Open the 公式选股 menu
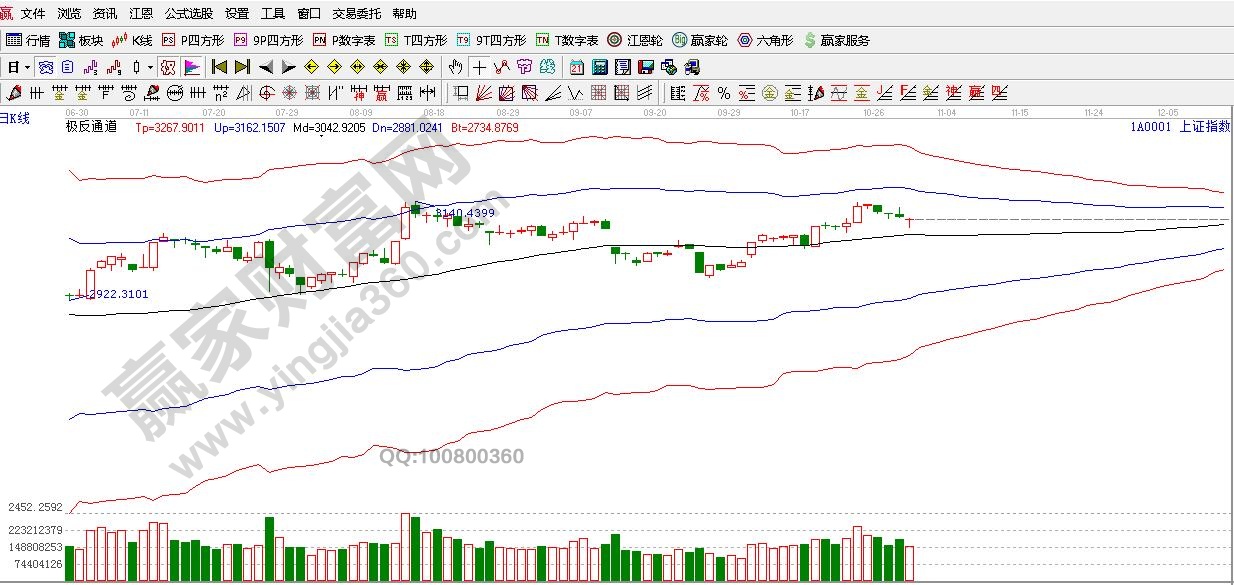 188,14
